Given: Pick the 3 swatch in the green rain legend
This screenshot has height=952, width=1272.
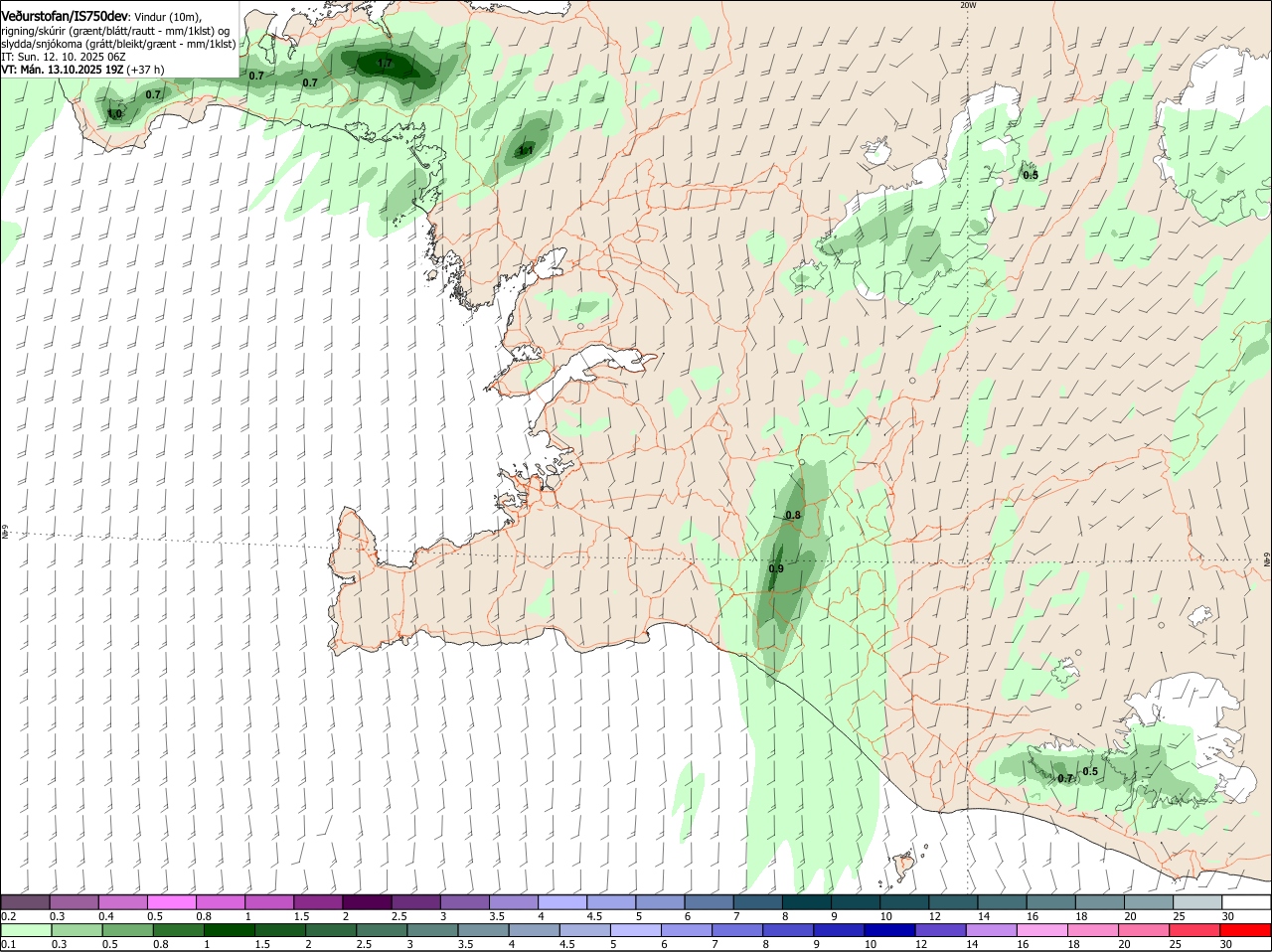Looking at the screenshot, I should pos(431,930).
